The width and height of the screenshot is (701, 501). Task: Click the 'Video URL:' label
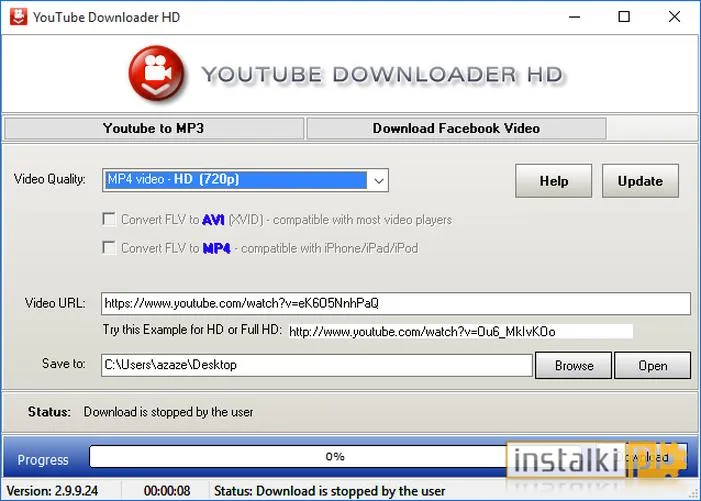click(x=55, y=303)
